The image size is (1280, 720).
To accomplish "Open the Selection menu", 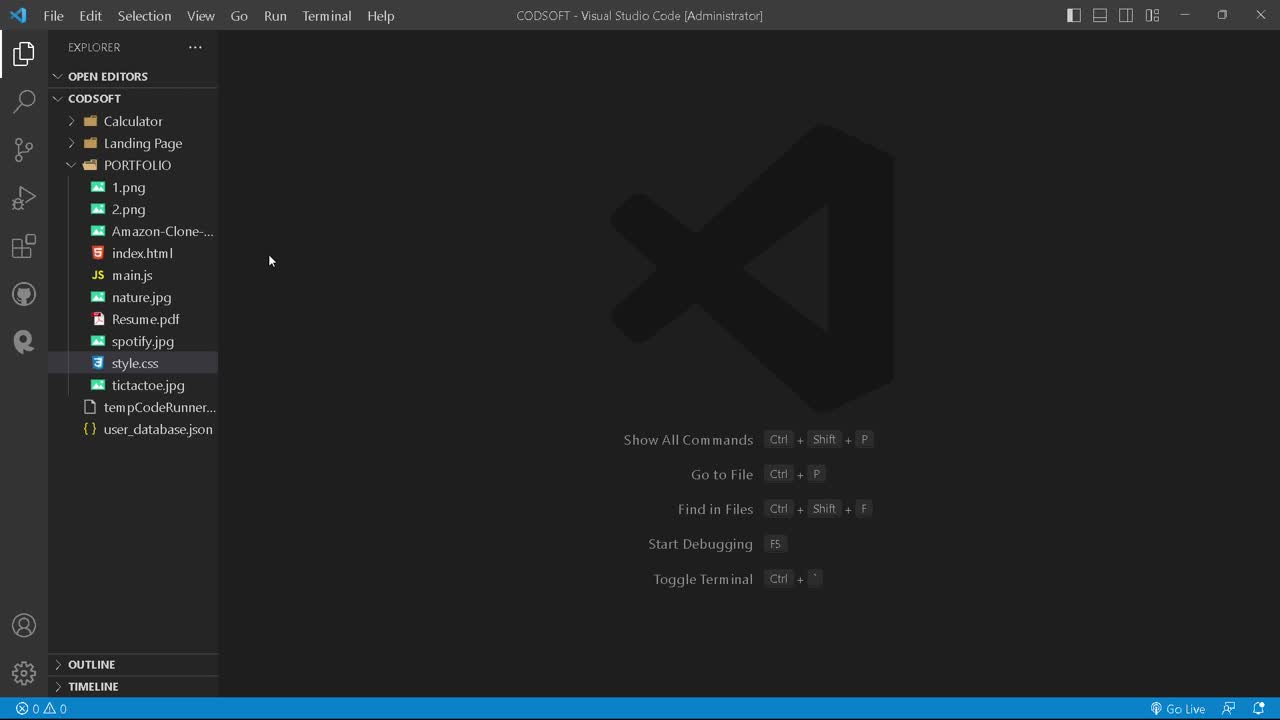I will (145, 16).
